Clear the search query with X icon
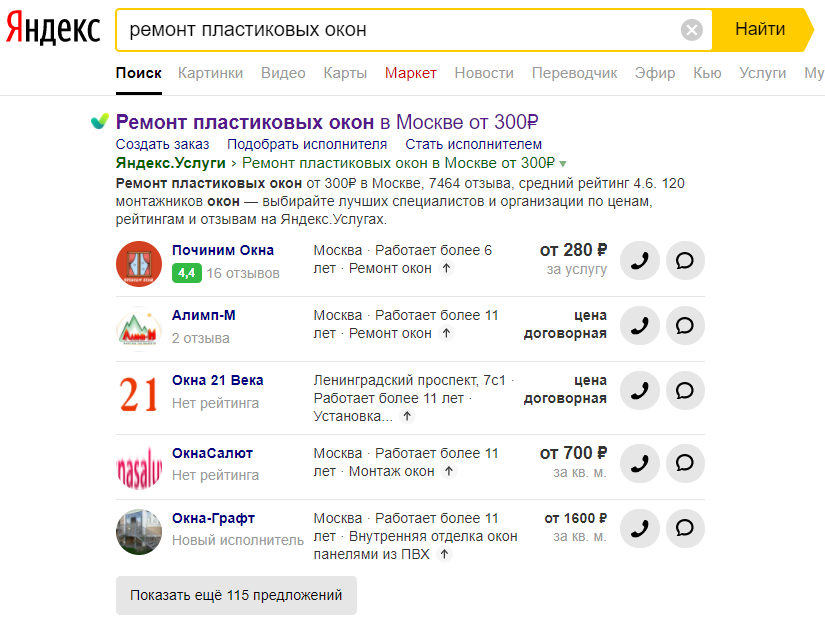The height and width of the screenshot is (637, 825). click(x=692, y=30)
